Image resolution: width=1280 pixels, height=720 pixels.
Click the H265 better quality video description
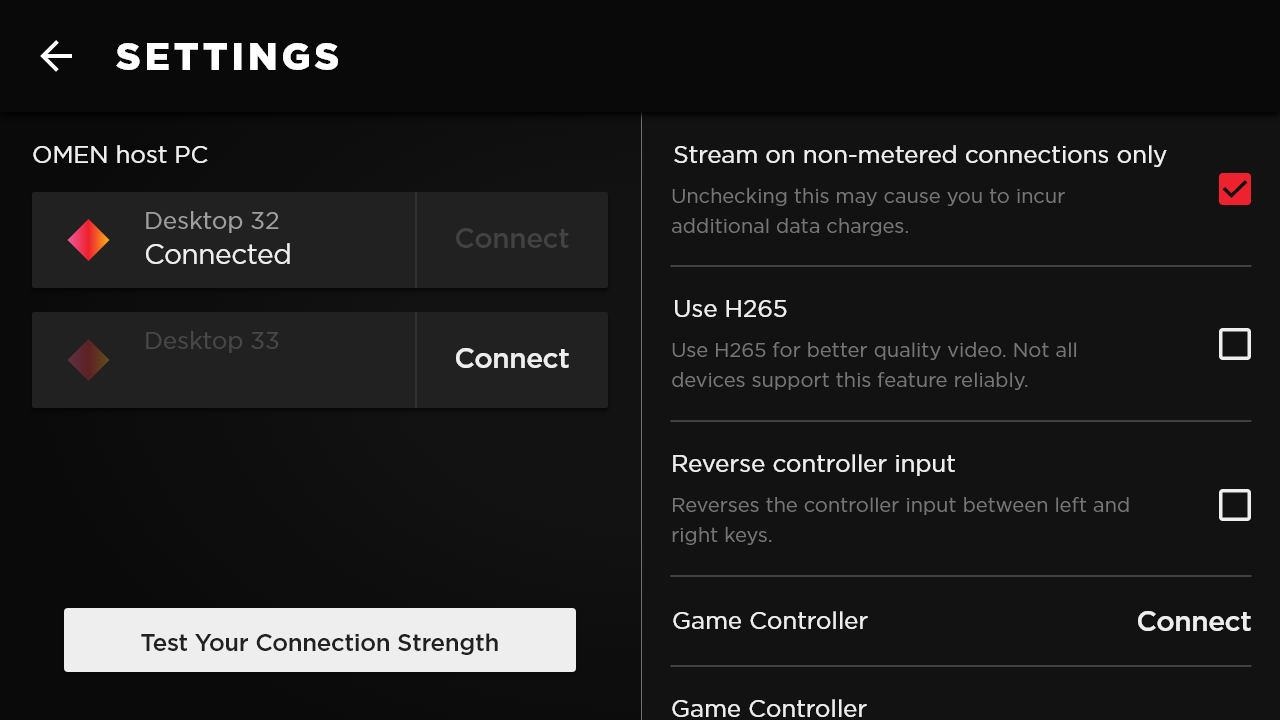point(873,365)
